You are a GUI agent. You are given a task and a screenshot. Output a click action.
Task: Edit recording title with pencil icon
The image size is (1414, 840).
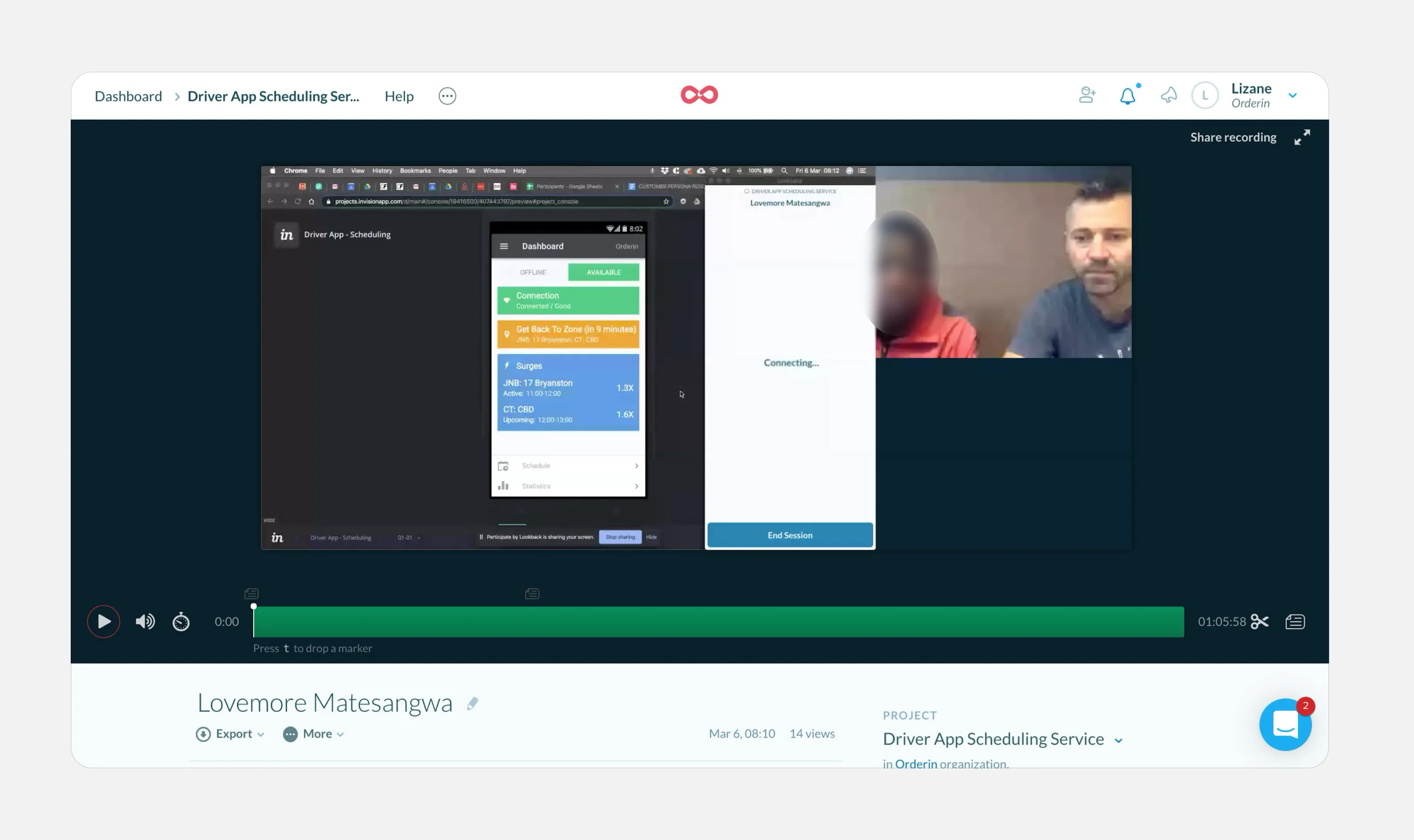click(x=472, y=704)
